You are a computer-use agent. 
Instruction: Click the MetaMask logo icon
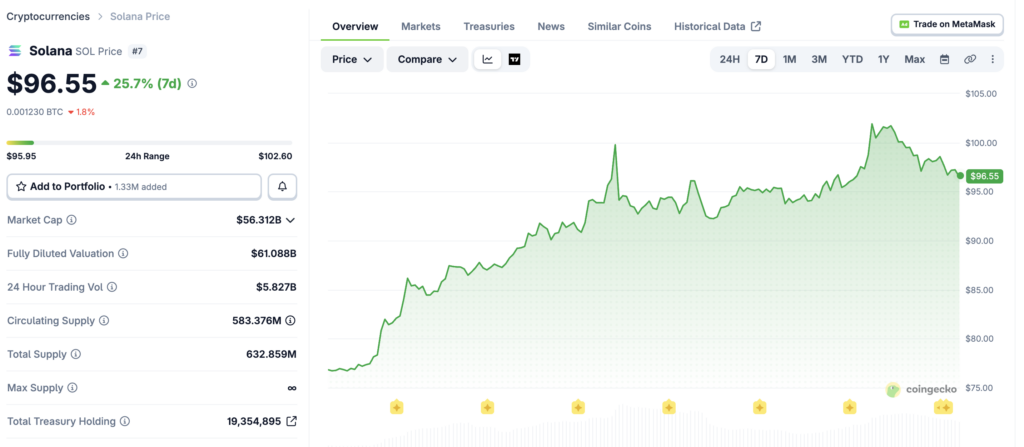point(904,24)
